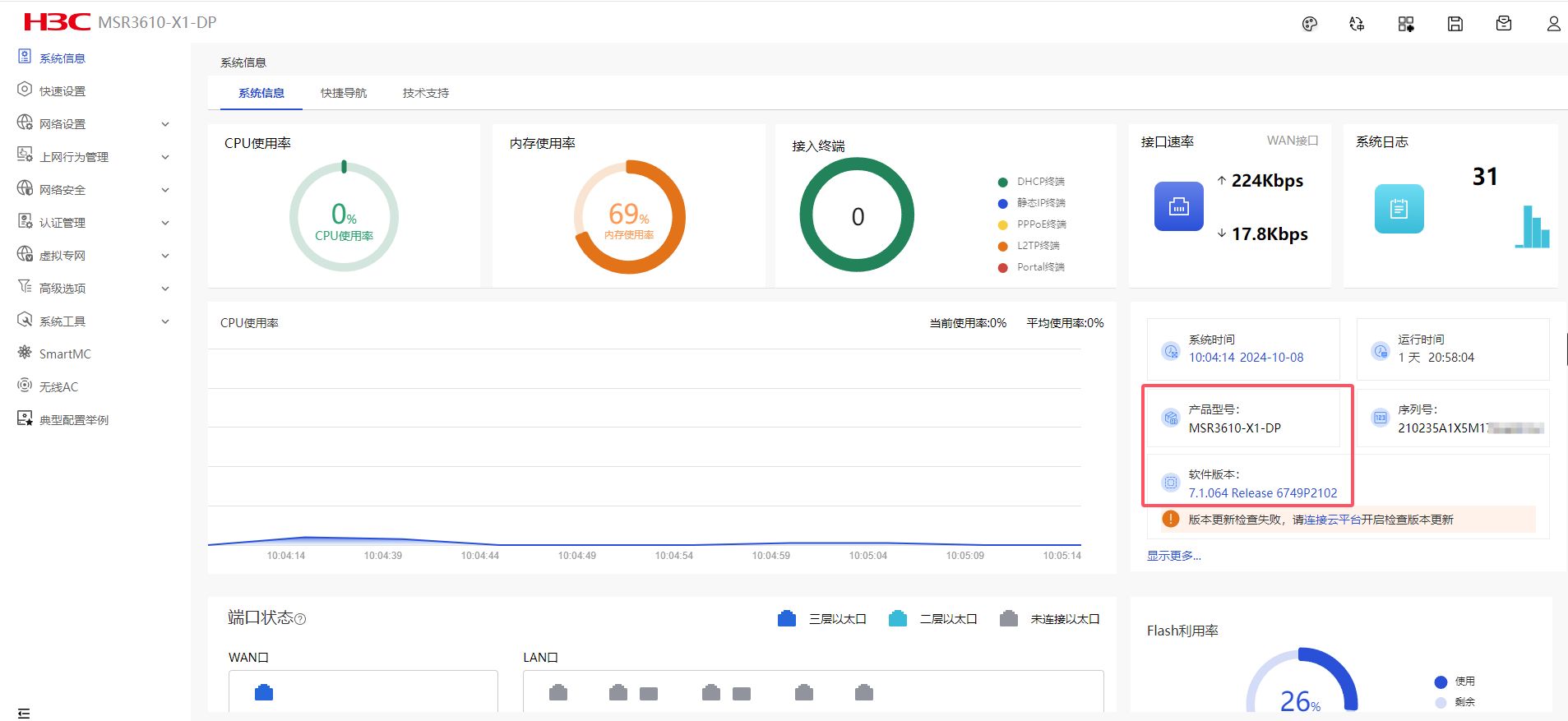
Task: Switch language with the A/中 icon
Action: 1357,24
